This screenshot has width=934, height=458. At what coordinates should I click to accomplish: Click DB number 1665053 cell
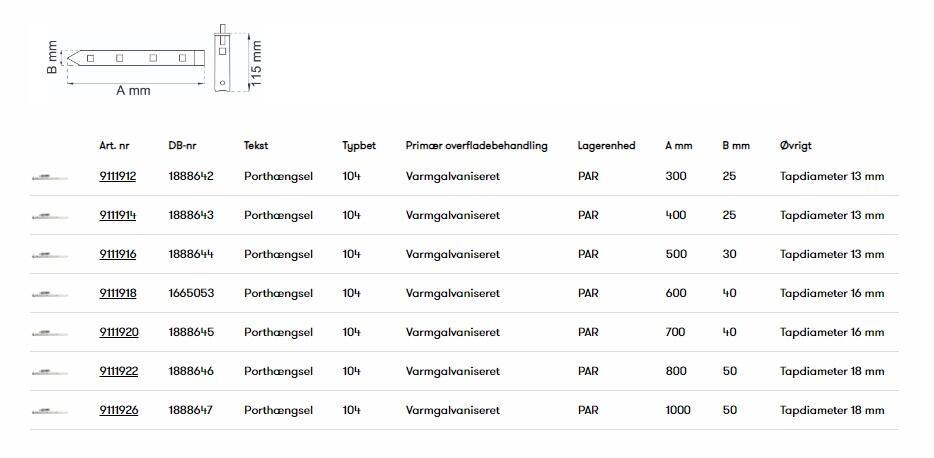[x=191, y=293]
